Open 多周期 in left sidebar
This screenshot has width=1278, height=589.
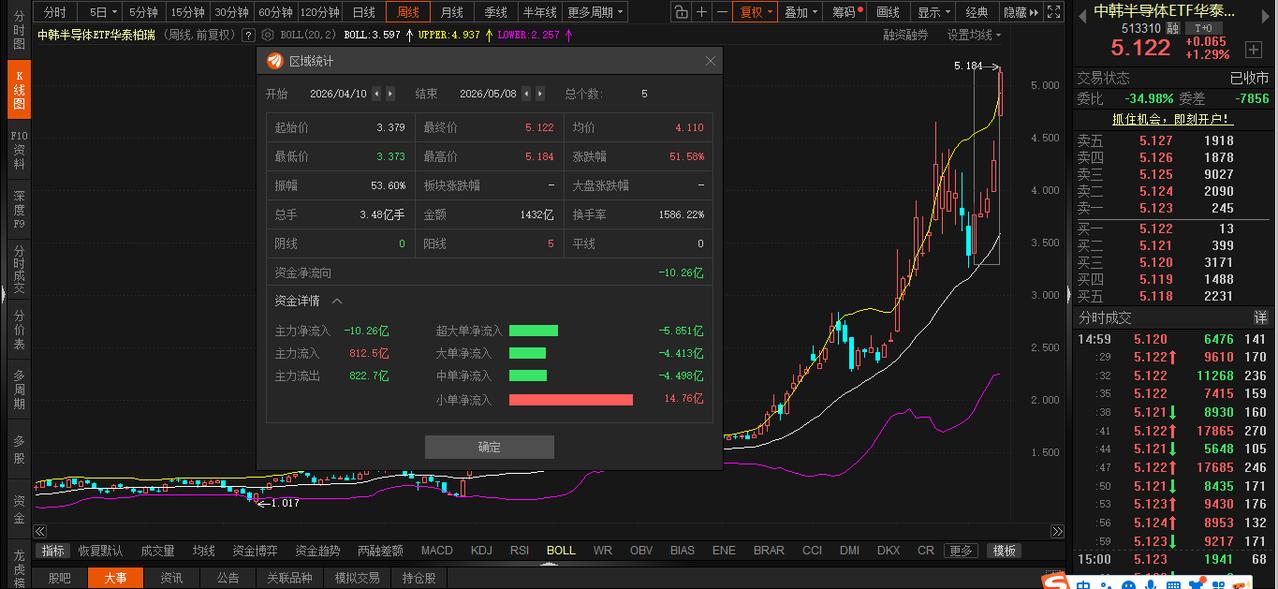coord(19,389)
